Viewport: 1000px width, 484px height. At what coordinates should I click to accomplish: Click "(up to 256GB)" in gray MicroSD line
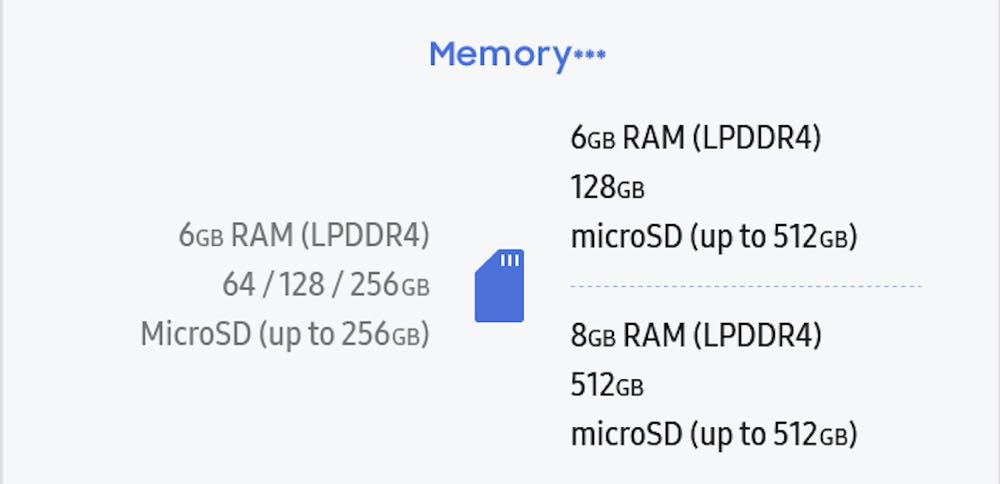click(x=343, y=334)
